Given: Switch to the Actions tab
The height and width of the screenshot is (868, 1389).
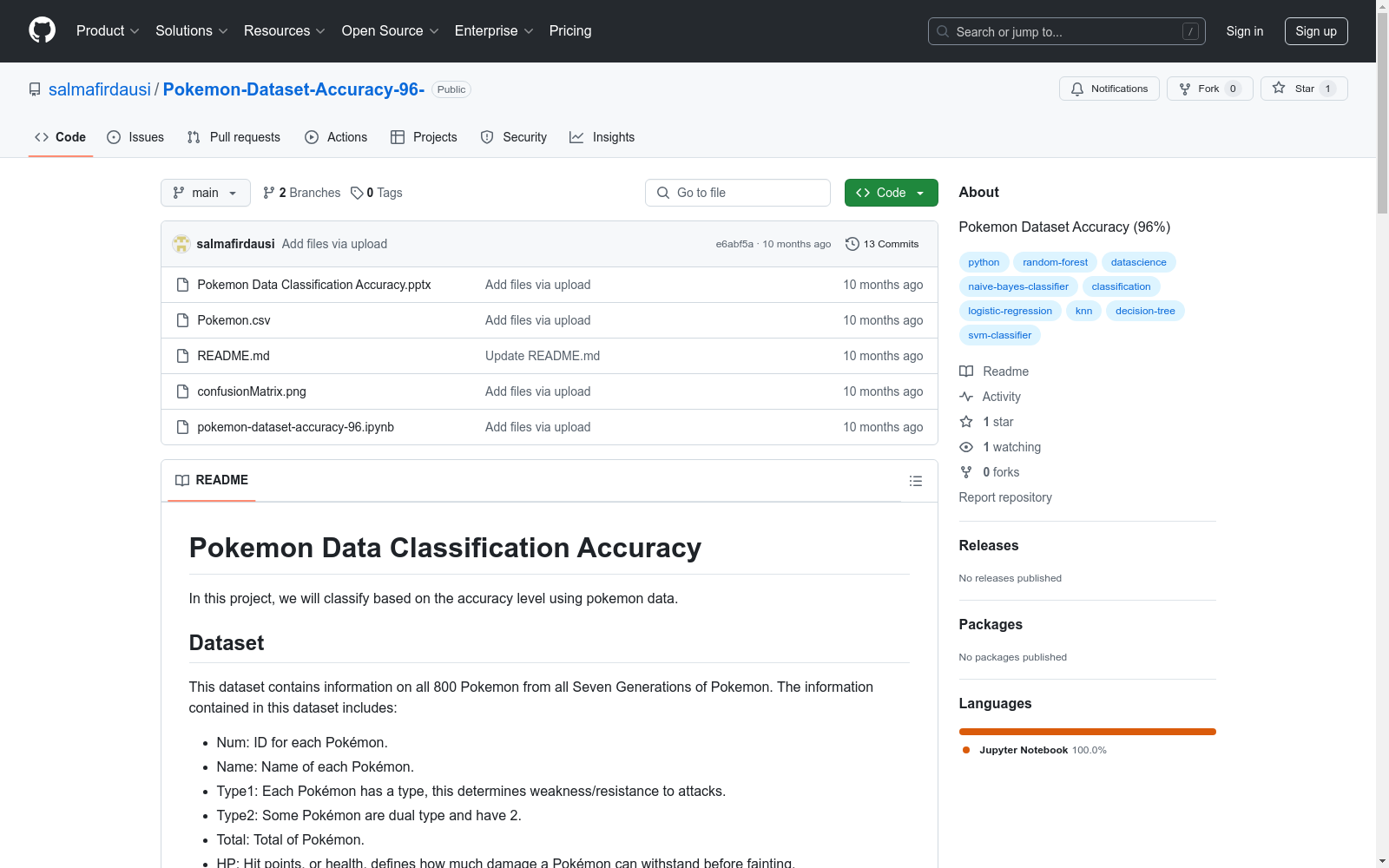Looking at the screenshot, I should pos(336,137).
